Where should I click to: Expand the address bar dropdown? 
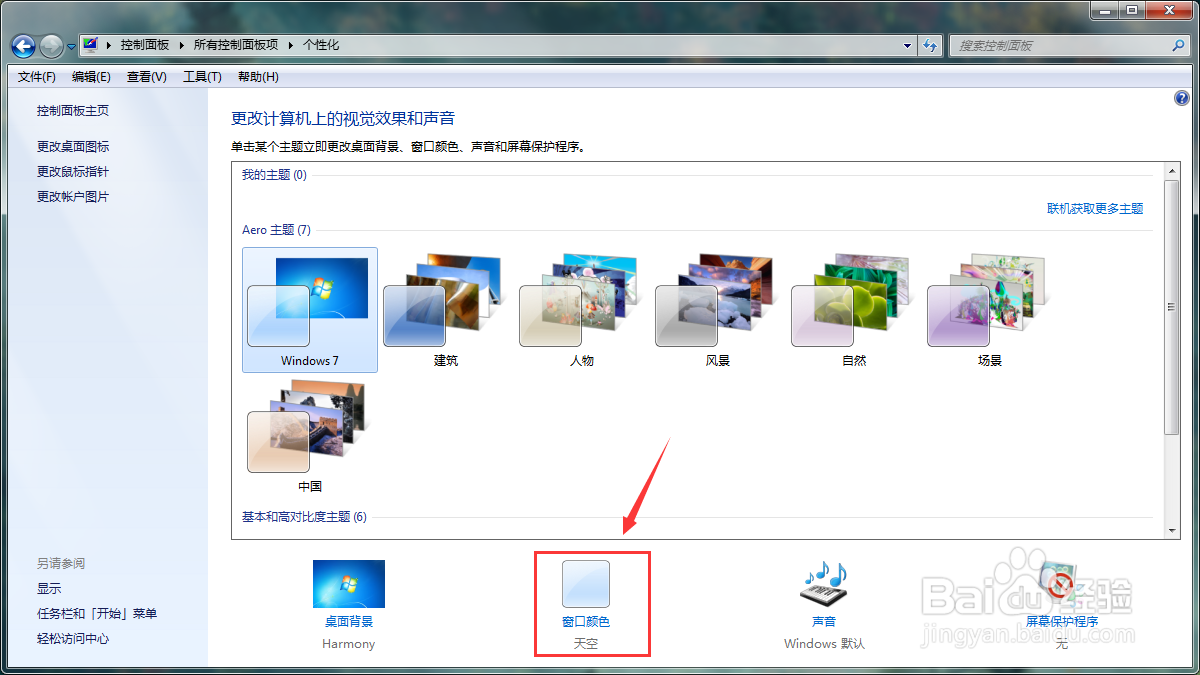906,45
